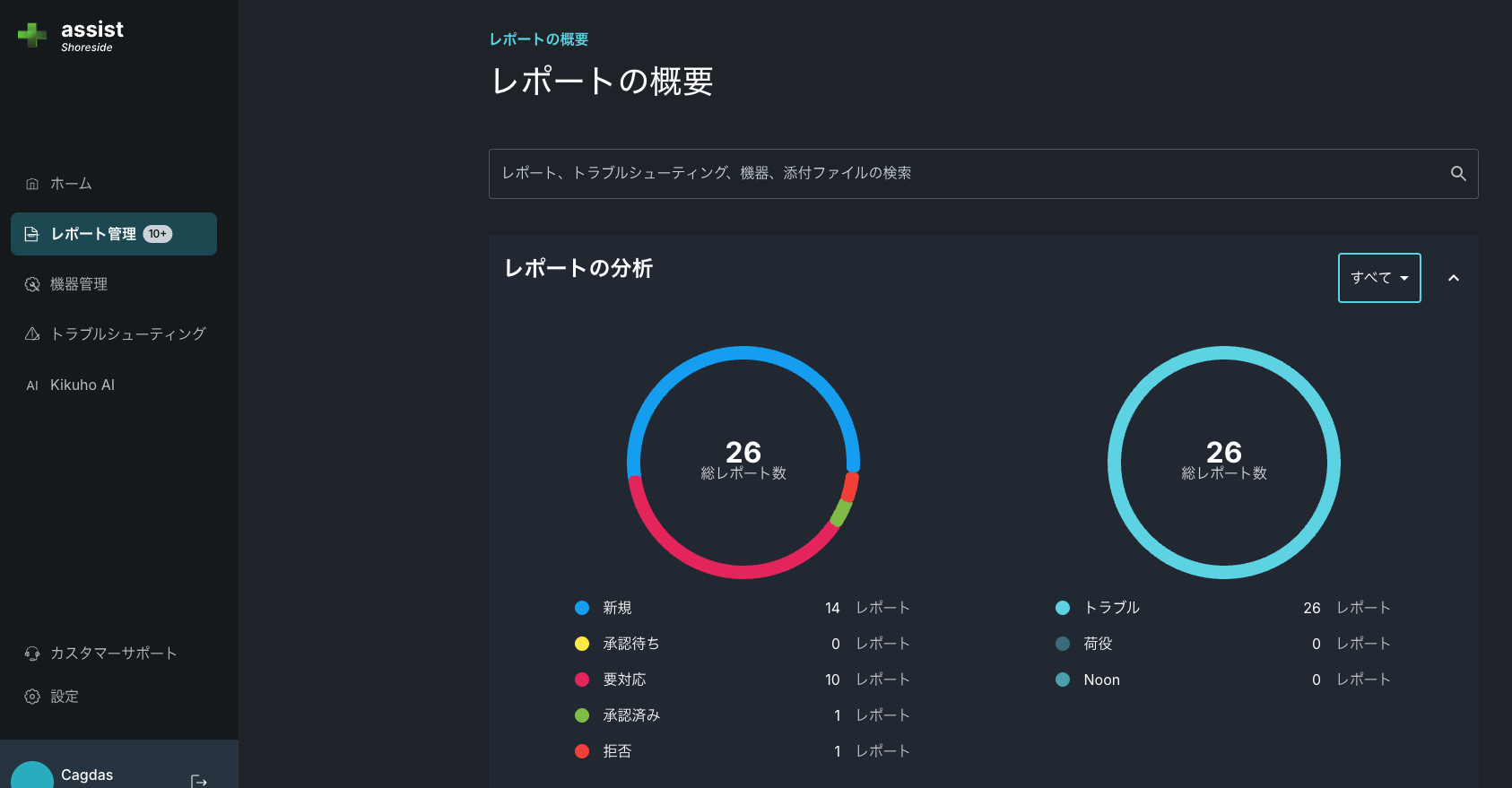Open トラブルシューティング in the sidebar
The image size is (1512, 788).
pyautogui.click(x=114, y=334)
